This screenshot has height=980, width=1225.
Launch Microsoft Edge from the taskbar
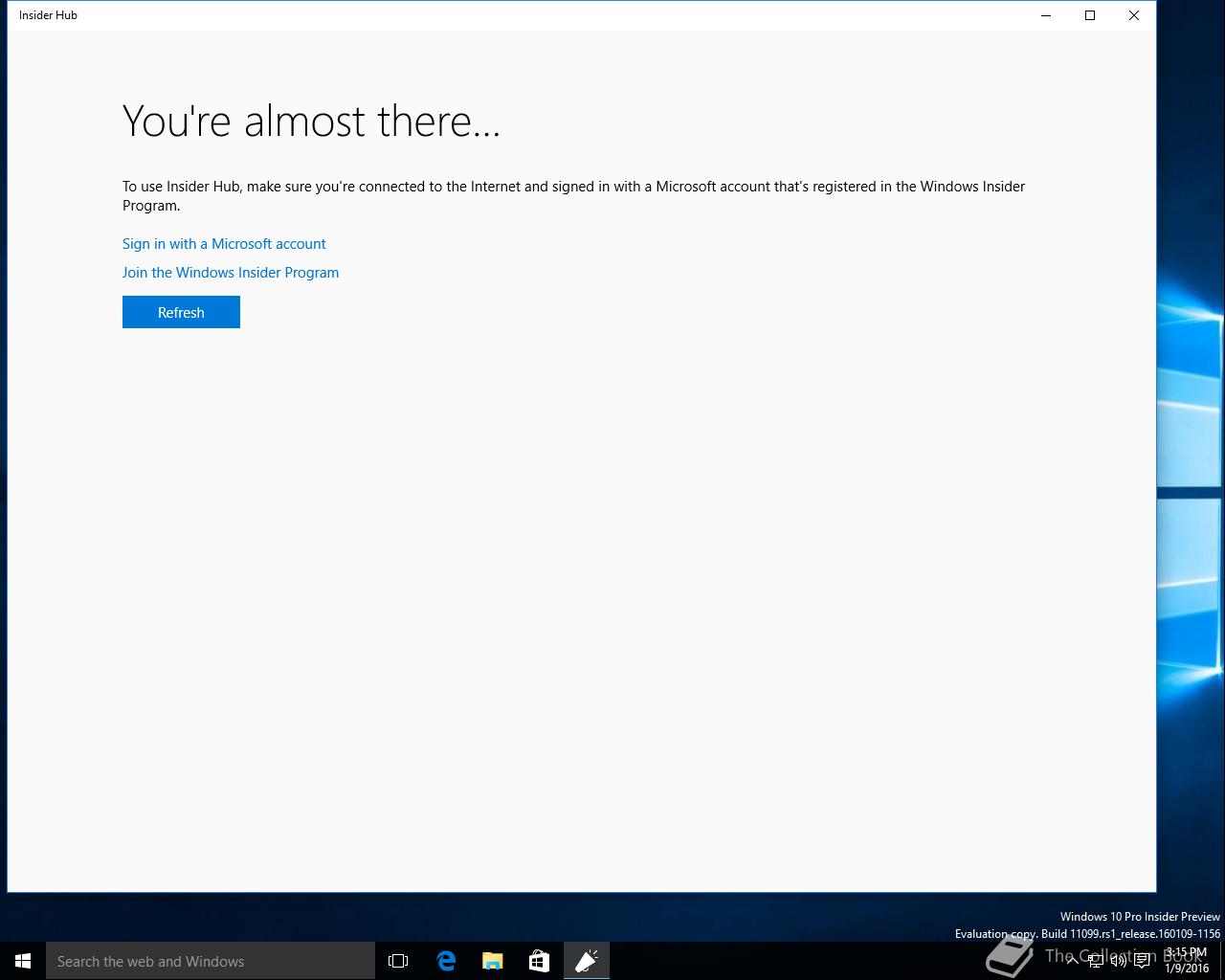click(446, 961)
